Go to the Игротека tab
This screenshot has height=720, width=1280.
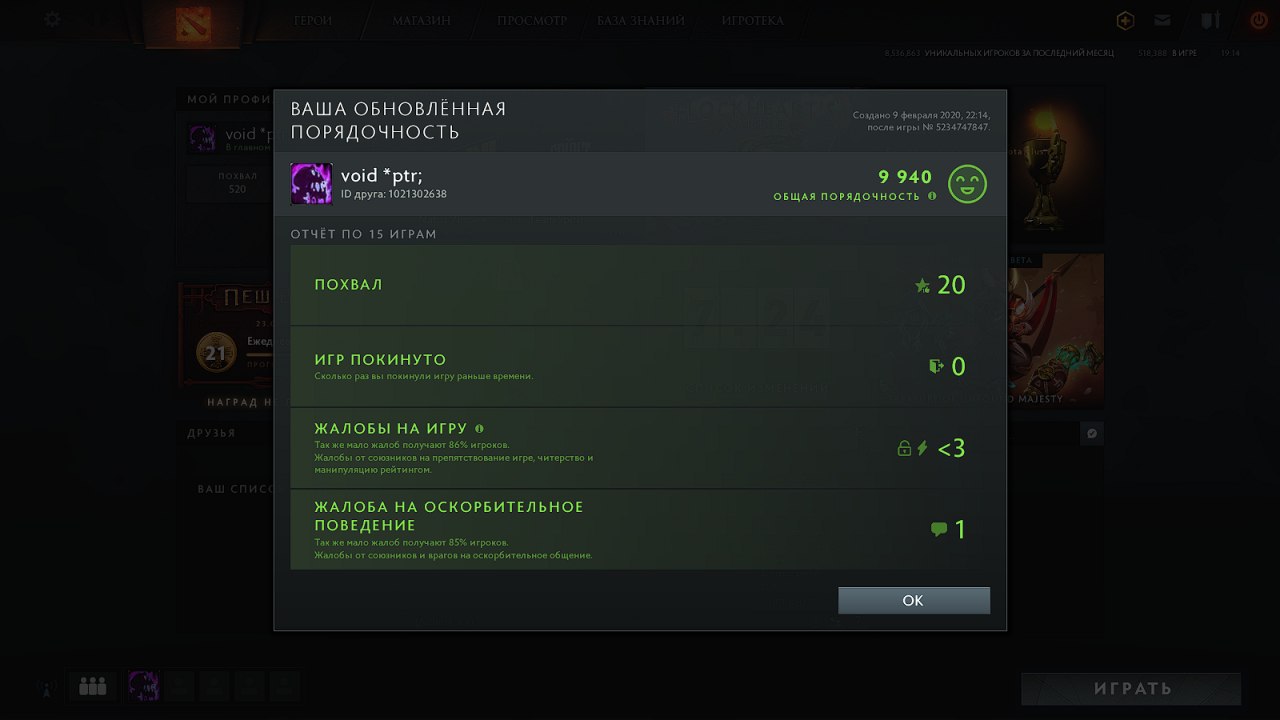752,20
